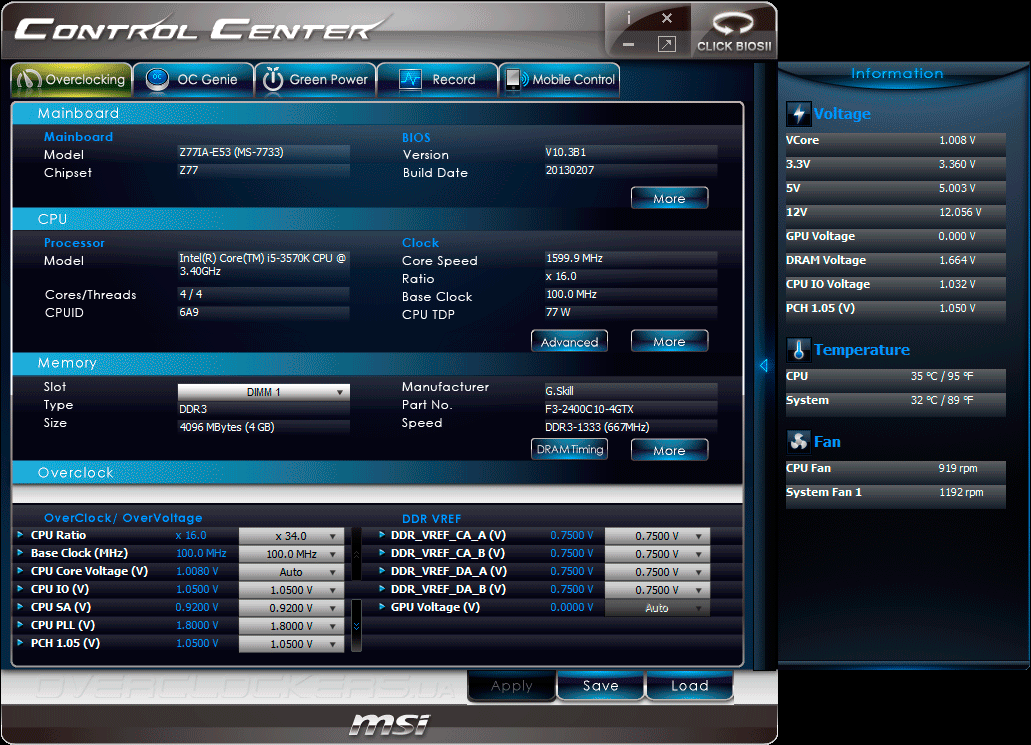Open the Base Clock 100.0 MHz dropdown
This screenshot has height=745, width=1031.
(291, 554)
